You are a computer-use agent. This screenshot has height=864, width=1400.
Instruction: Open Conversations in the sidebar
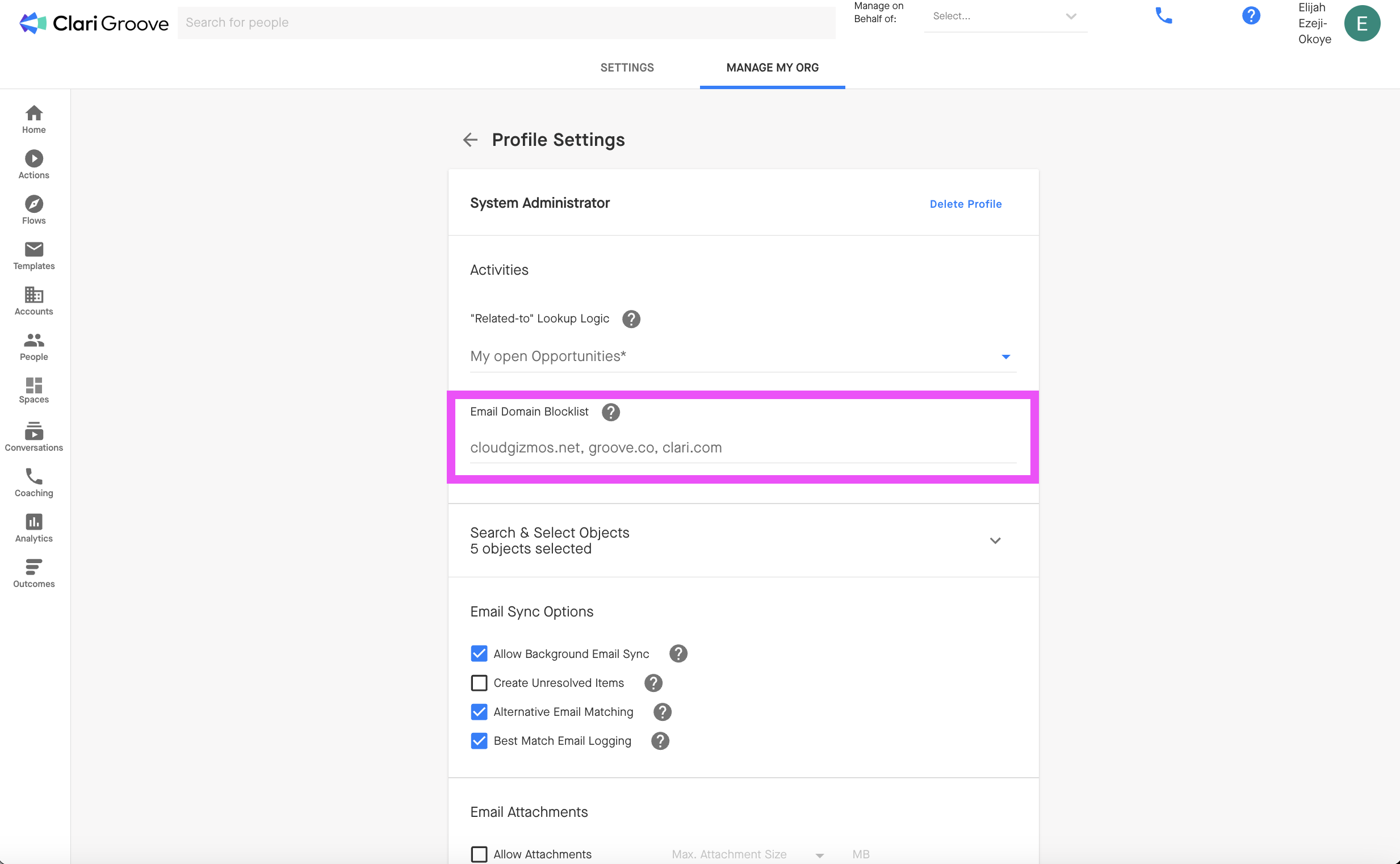33,437
